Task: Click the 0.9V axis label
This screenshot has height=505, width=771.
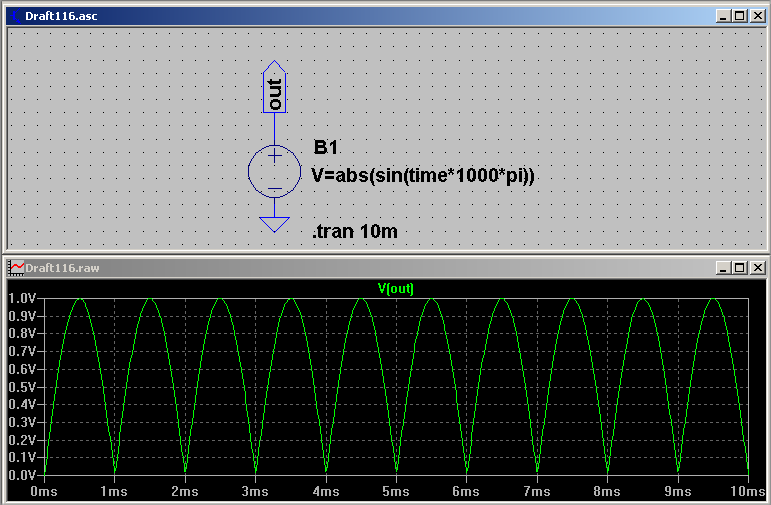Action: pyautogui.click(x=22, y=316)
